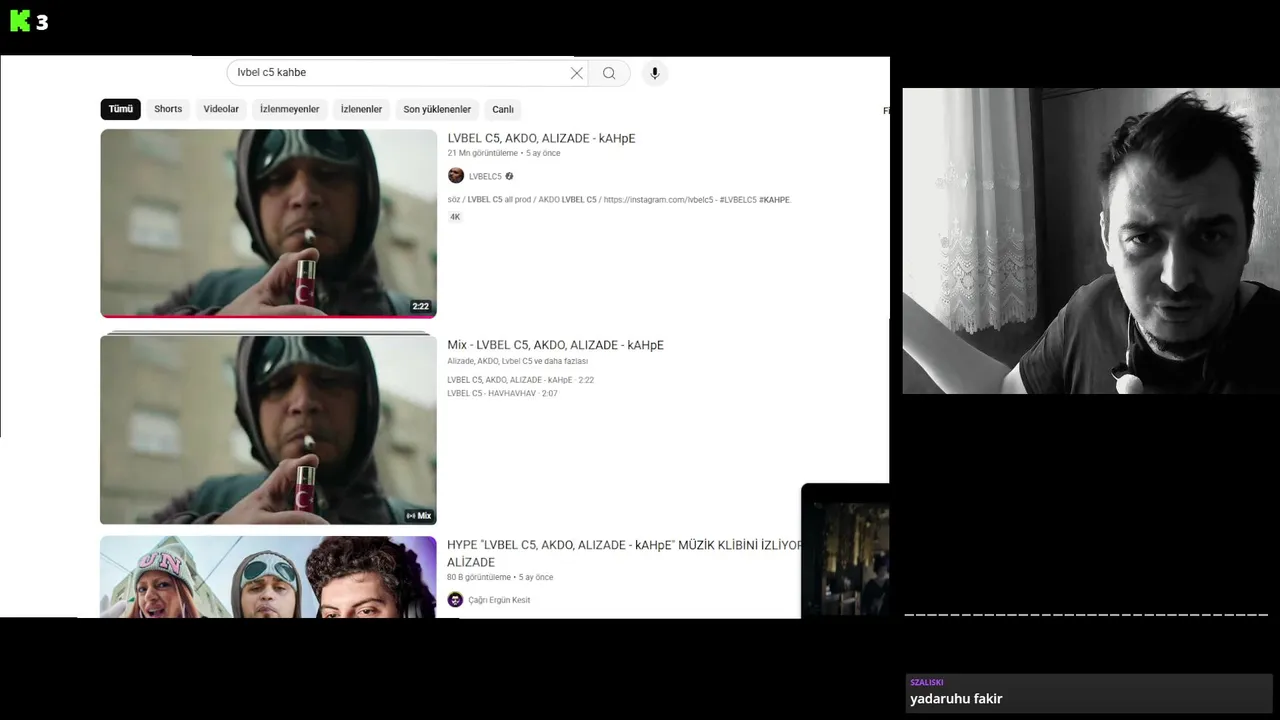The image size is (1280, 720).
Task: Open the LVBELC5 channel avatar
Action: [x=456, y=176]
